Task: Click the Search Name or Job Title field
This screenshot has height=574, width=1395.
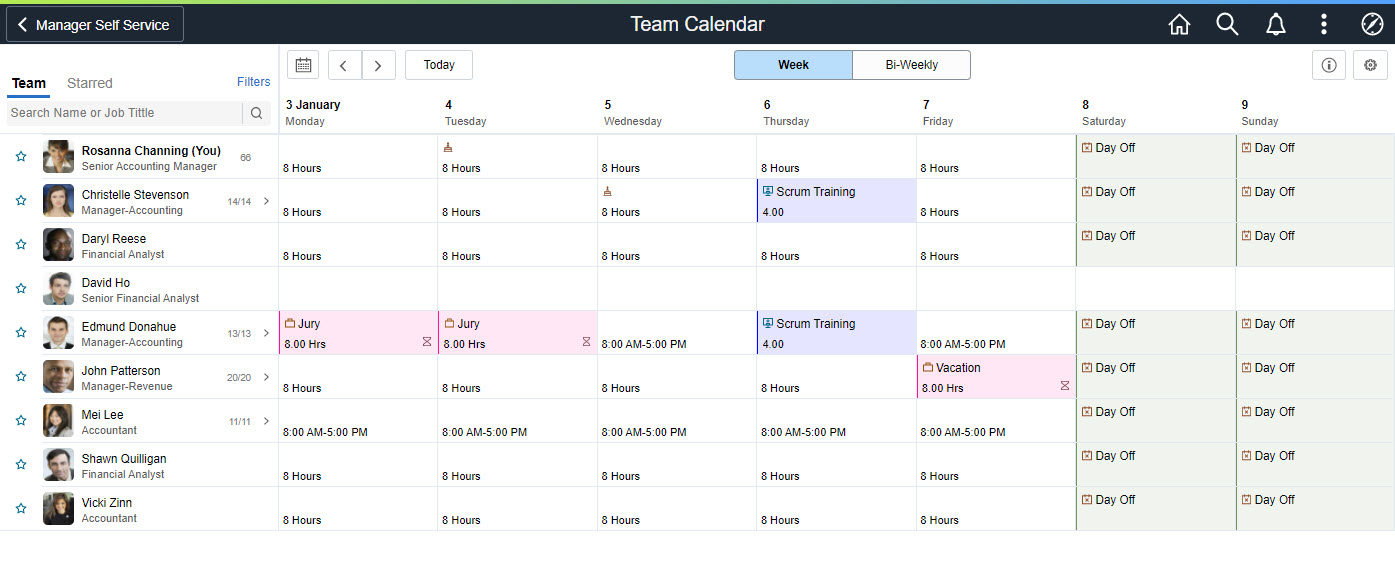Action: [x=124, y=113]
